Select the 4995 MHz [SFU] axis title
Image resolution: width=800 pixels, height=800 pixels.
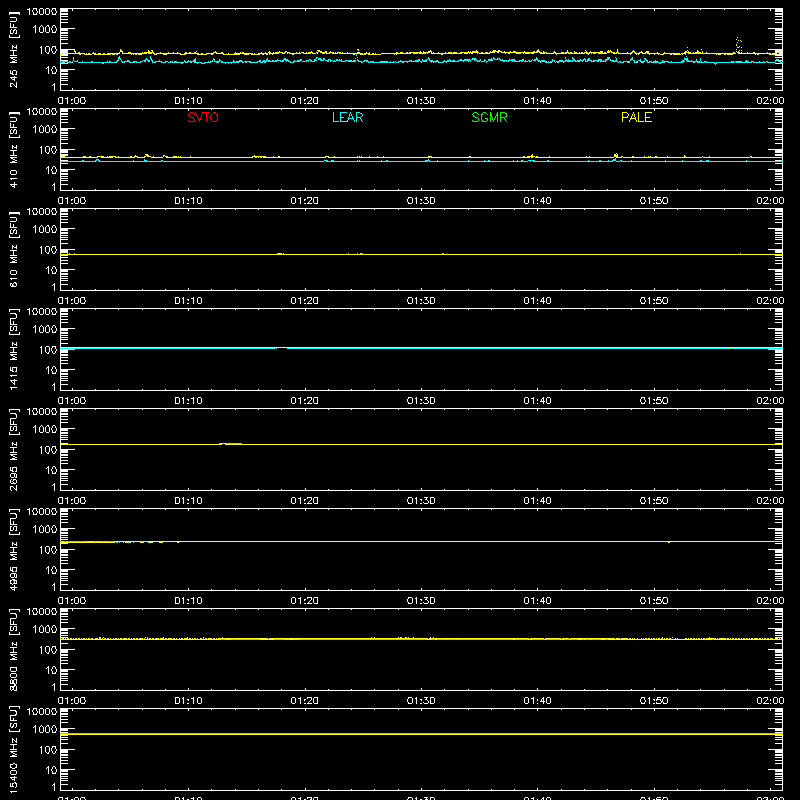pyautogui.click(x=13, y=549)
